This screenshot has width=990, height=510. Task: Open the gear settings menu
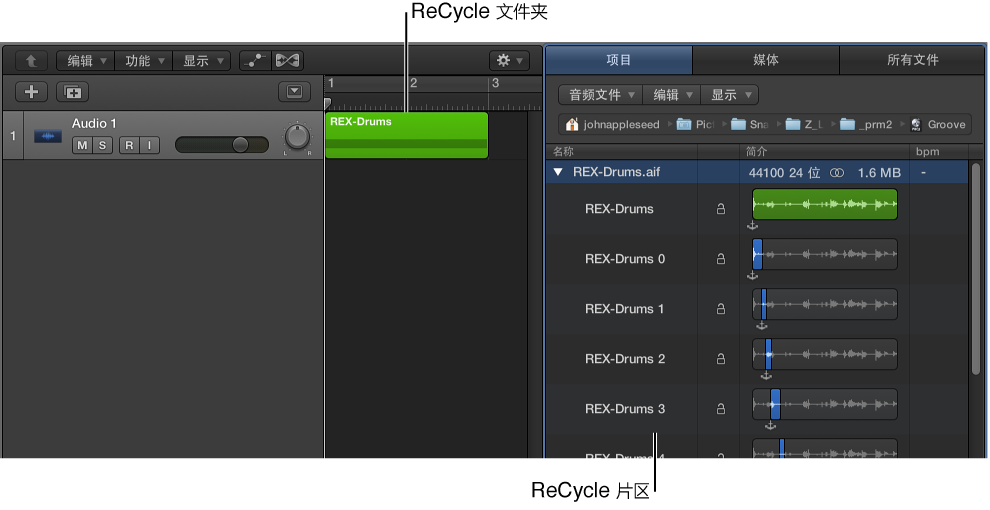[x=509, y=61]
